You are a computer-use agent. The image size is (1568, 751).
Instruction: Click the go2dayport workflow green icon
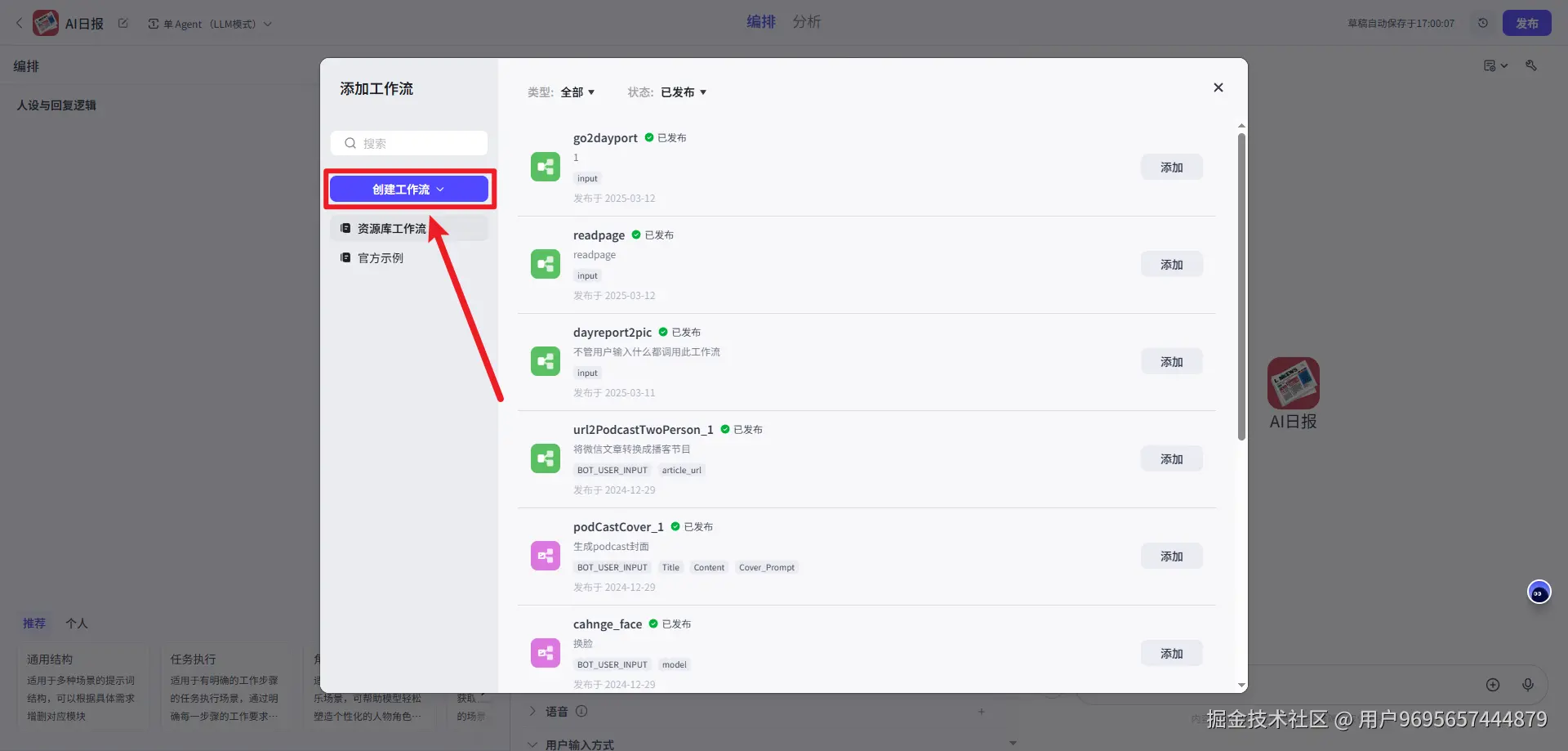click(x=546, y=167)
